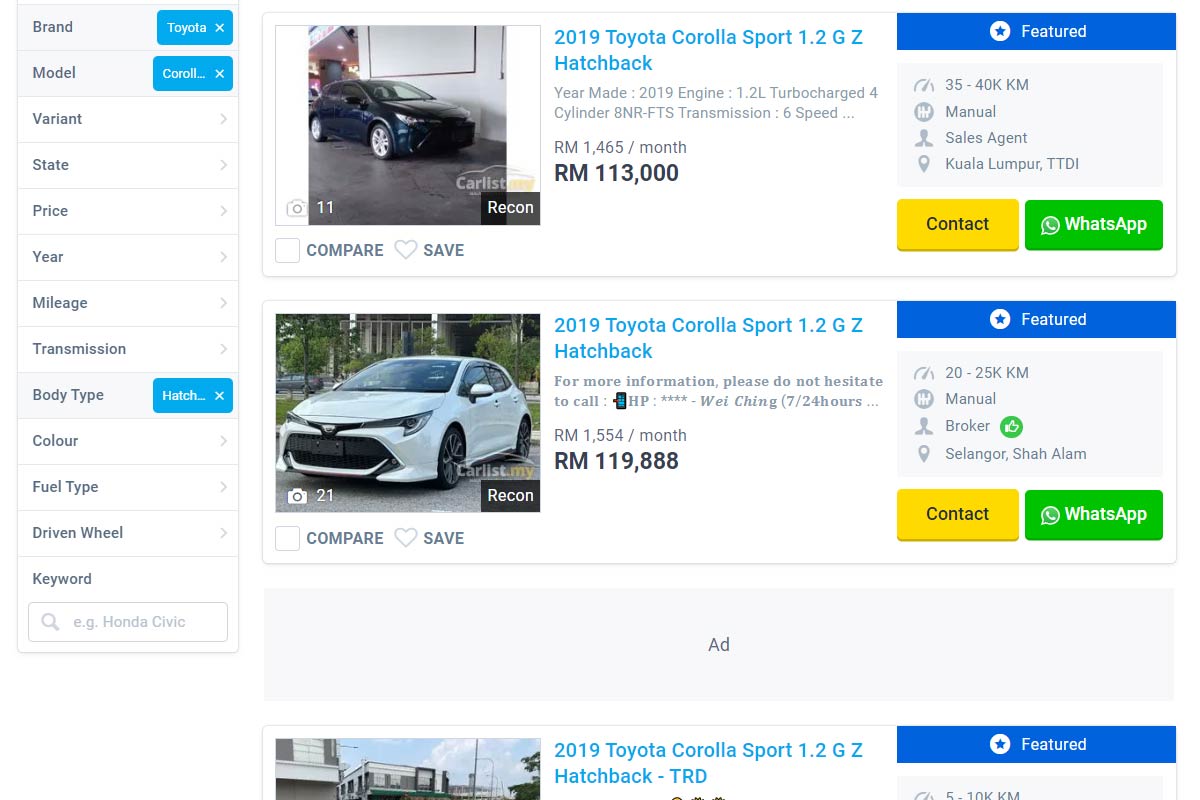This screenshot has width=1200, height=800.
Task: Click the camera icon on the white Corolla photo
Action: pos(297,496)
